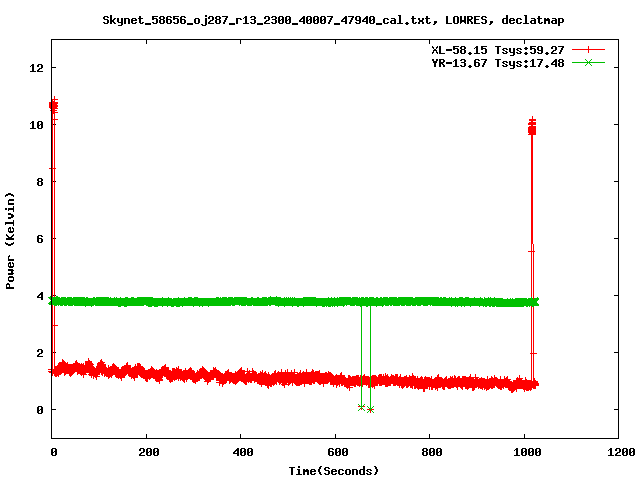This screenshot has width=640, height=480.
Task: Click the x-axis tick label 800
Action: (x=431, y=452)
